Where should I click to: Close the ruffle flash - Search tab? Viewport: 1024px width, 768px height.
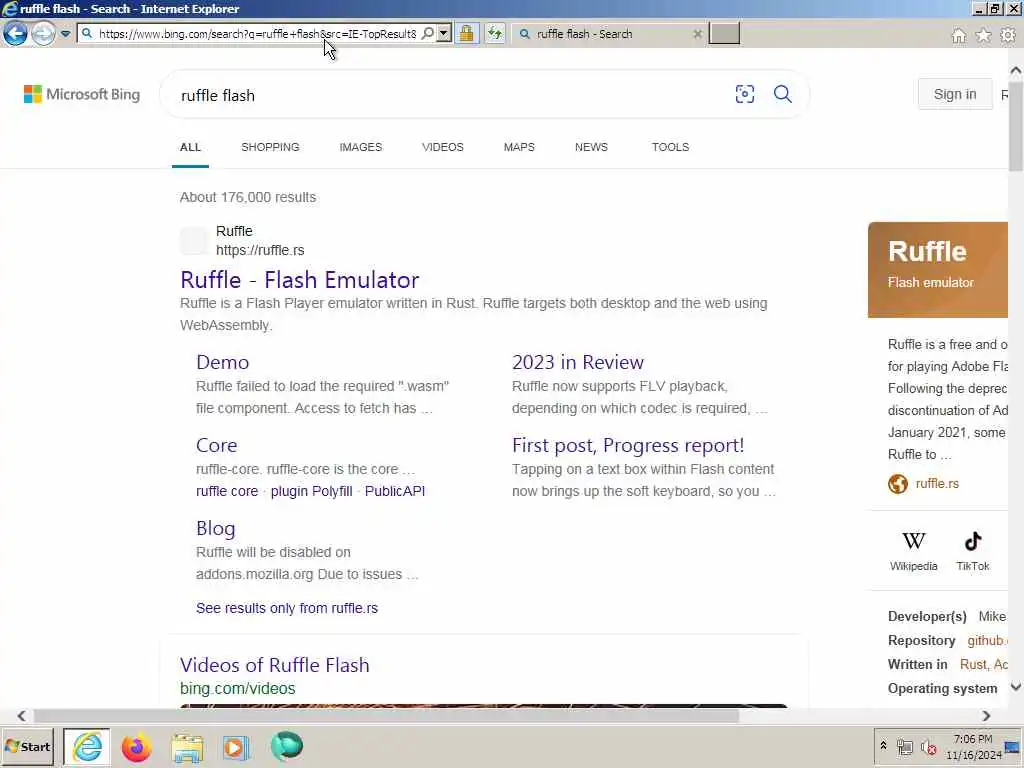coord(697,34)
